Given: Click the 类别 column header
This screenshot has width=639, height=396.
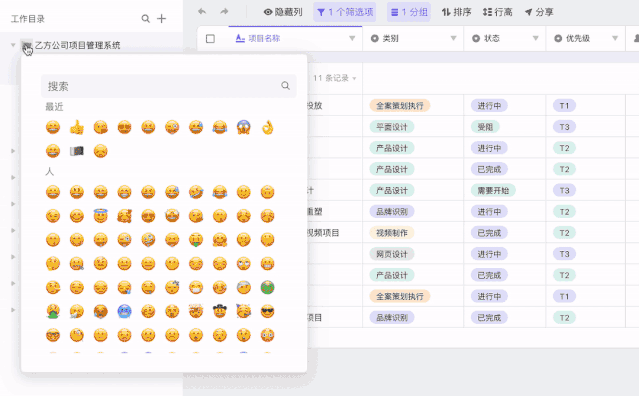Looking at the screenshot, I should tap(413, 38).
